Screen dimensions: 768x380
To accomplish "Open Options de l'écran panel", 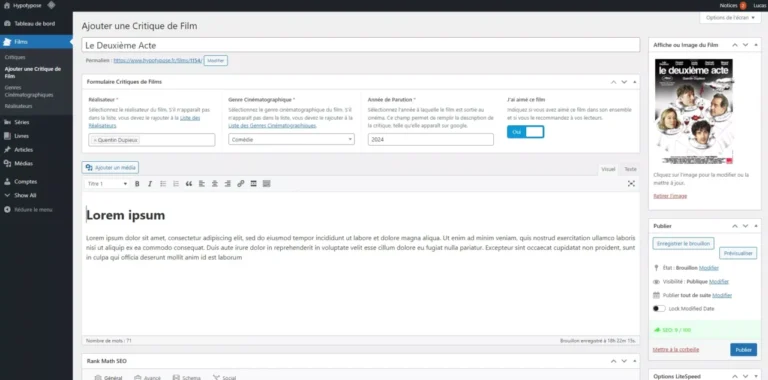I will [730, 17].
